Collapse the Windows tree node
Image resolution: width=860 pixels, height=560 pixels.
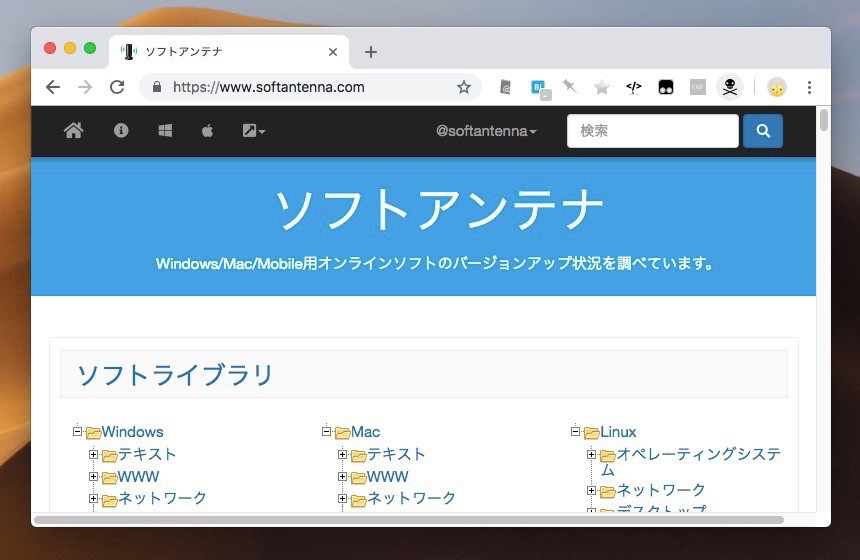point(77,431)
